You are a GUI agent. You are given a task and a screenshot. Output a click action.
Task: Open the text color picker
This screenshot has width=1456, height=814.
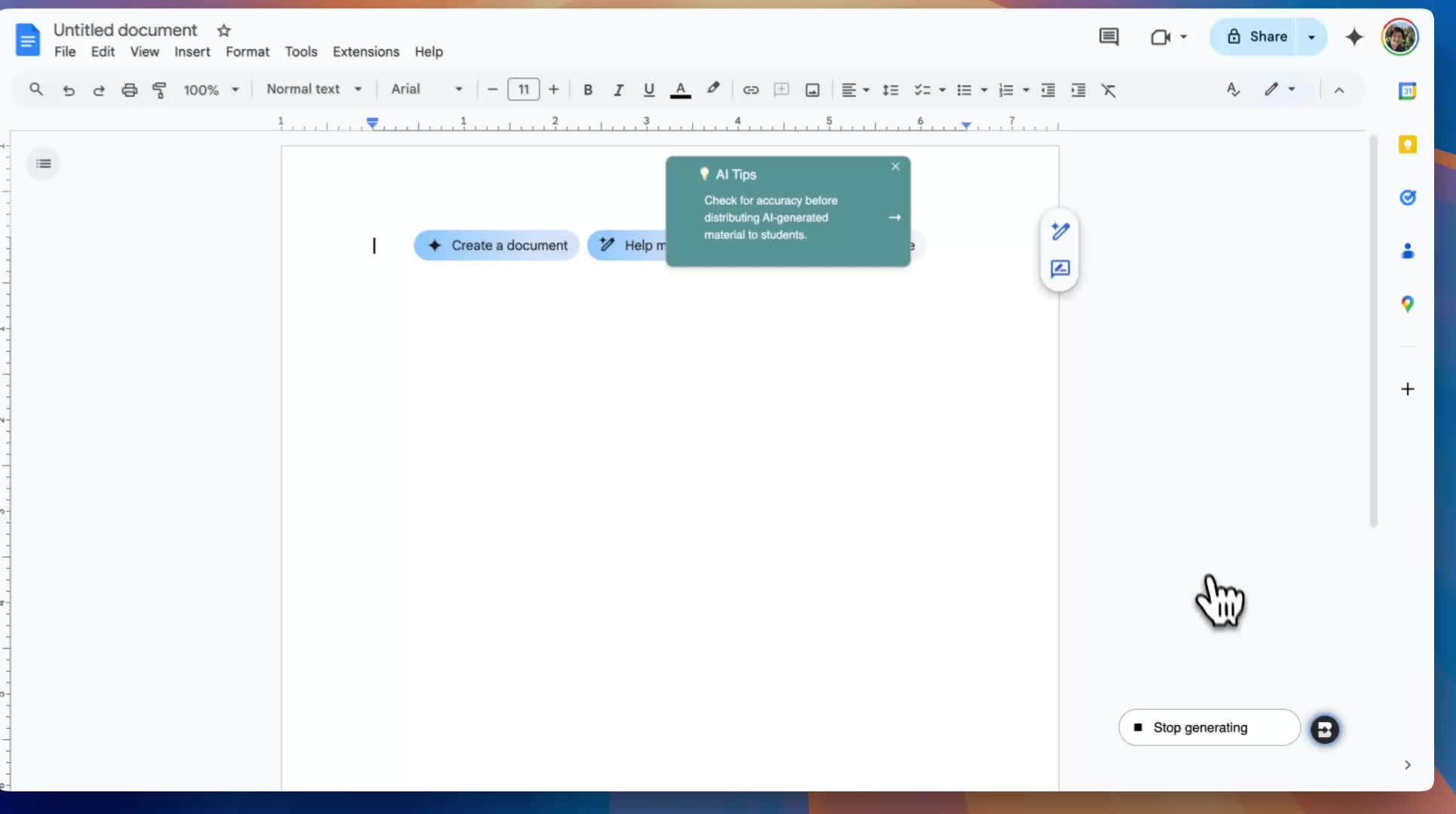point(681,90)
